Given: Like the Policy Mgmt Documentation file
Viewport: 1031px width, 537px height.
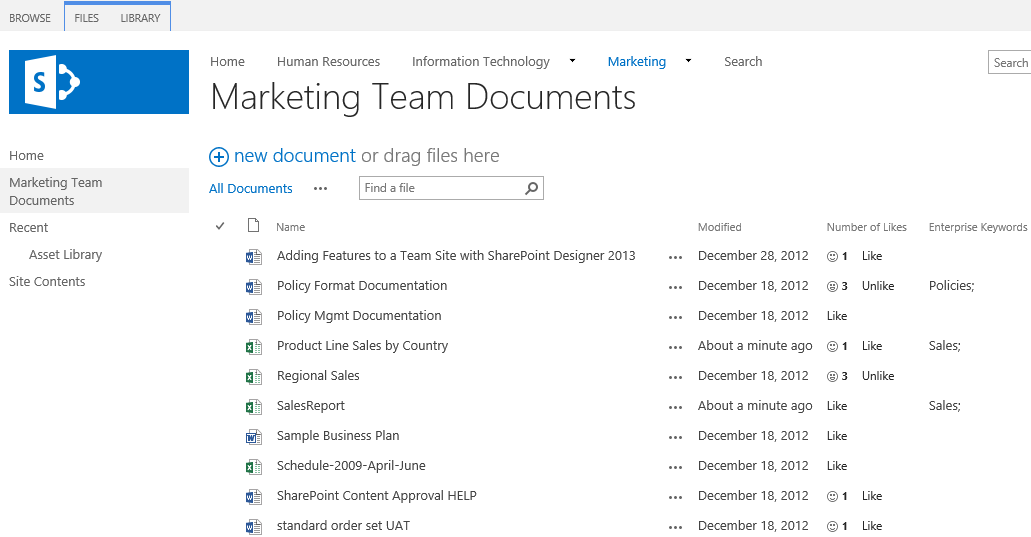Looking at the screenshot, I should tap(837, 316).
